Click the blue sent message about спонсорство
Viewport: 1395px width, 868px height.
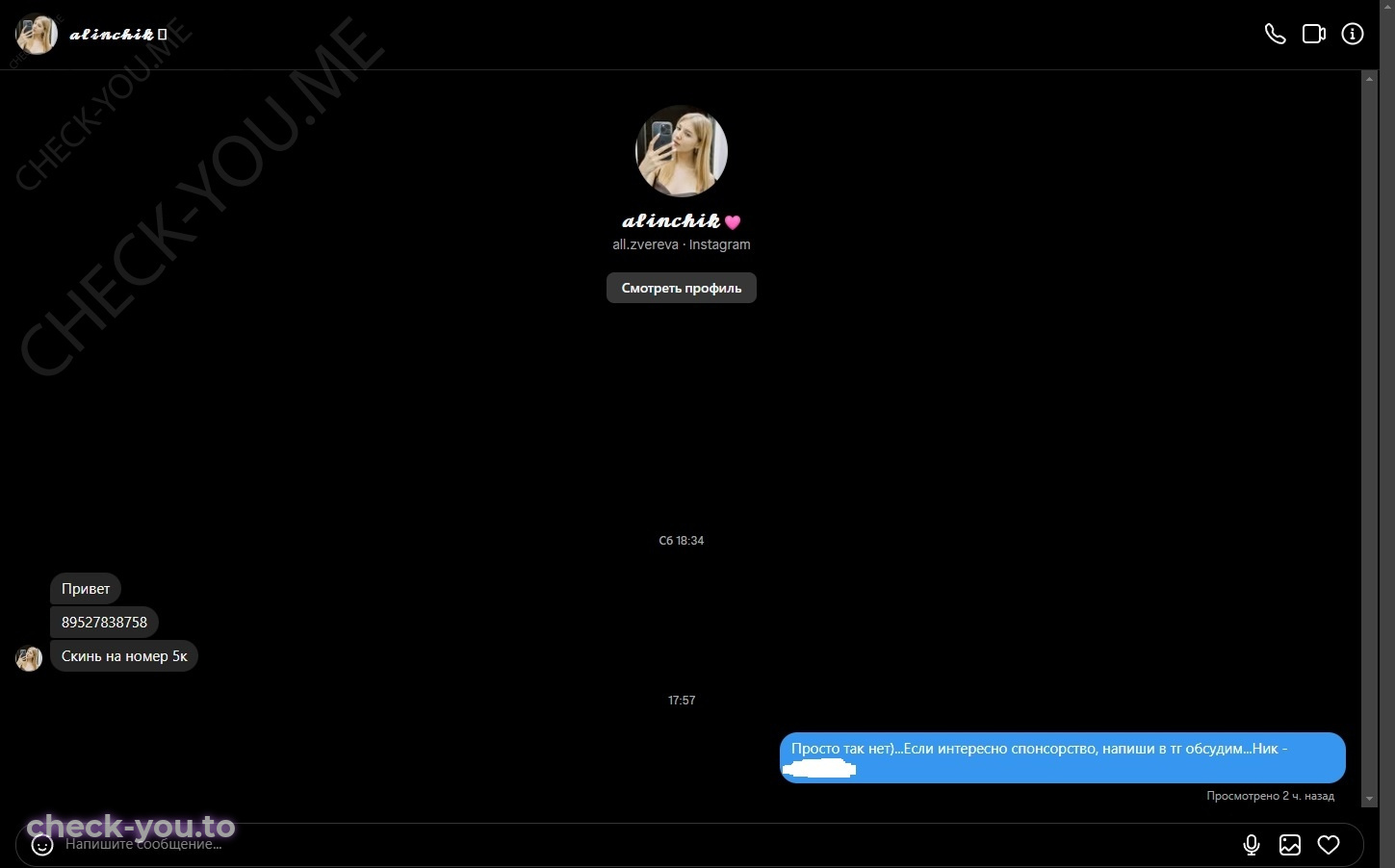click(1063, 757)
